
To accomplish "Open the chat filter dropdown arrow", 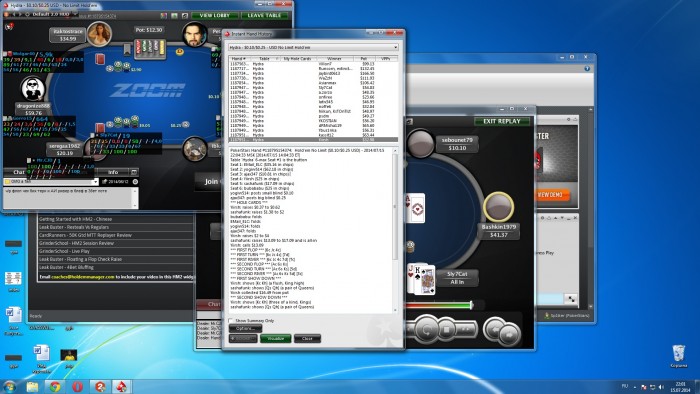I will pyautogui.click(x=95, y=182).
